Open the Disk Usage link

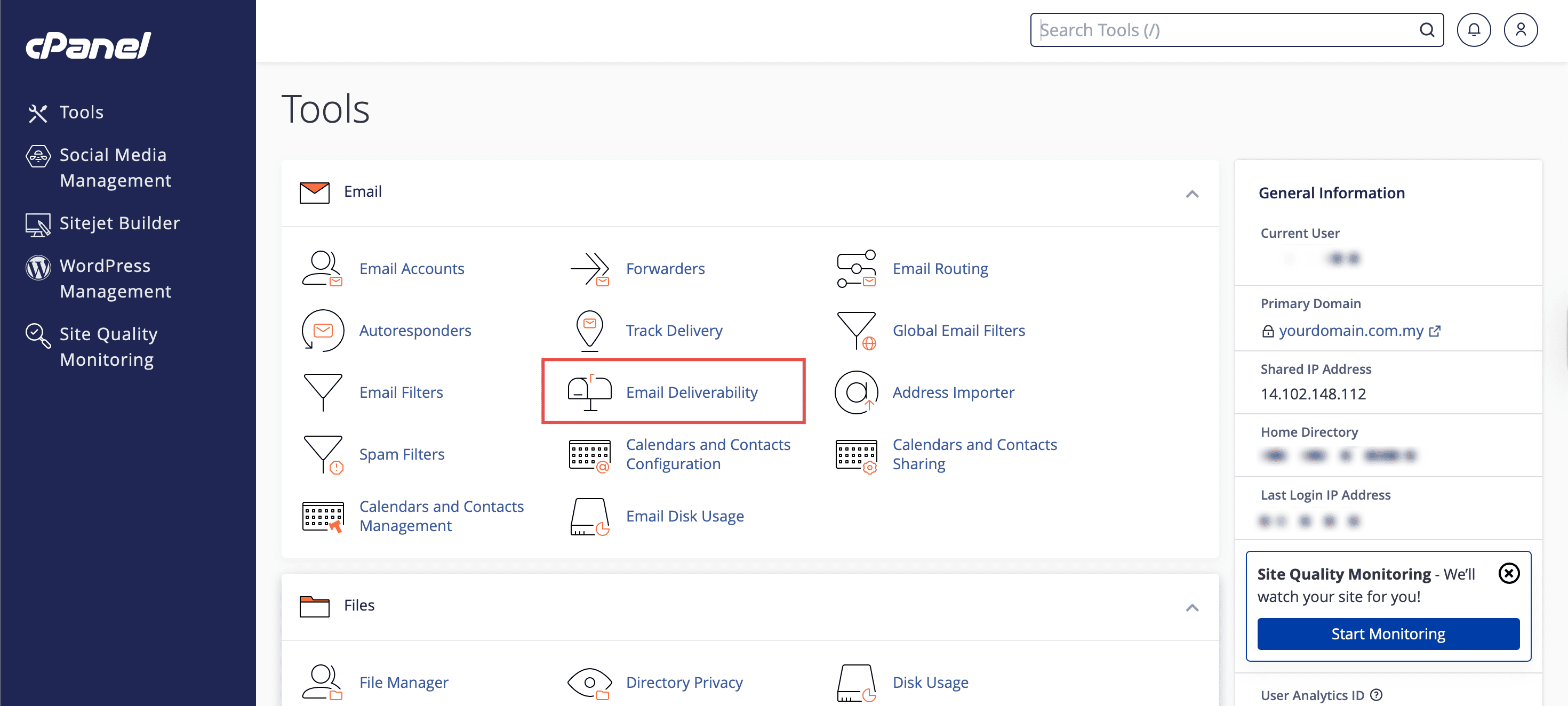point(930,683)
